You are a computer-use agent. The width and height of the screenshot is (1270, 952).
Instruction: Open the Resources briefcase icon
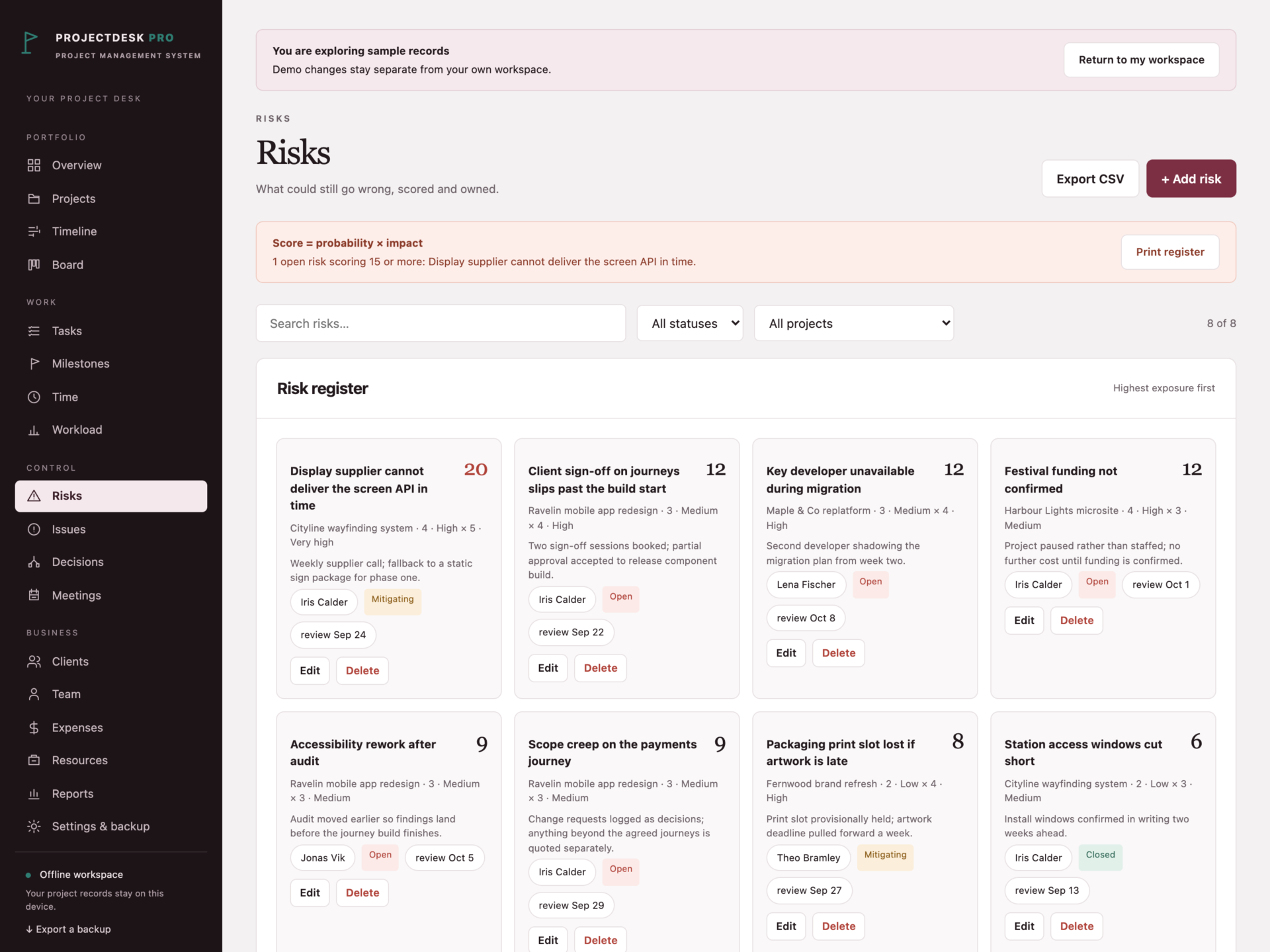(x=34, y=760)
